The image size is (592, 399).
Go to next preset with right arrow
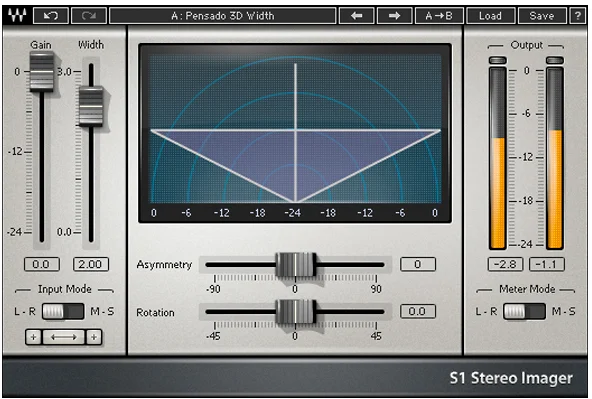click(x=394, y=16)
